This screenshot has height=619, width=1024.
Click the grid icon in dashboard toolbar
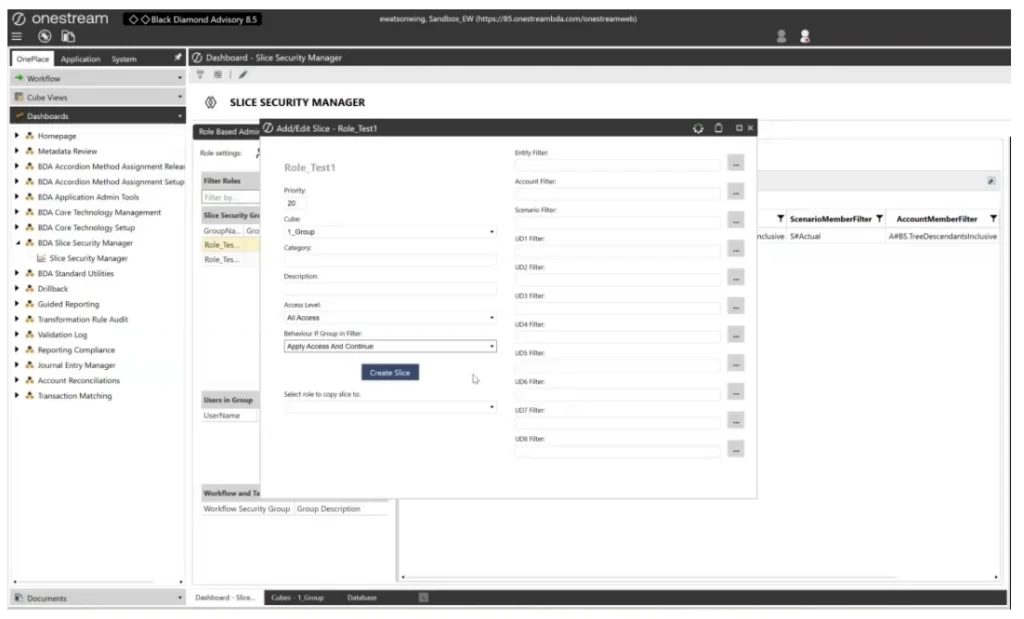(x=217, y=75)
